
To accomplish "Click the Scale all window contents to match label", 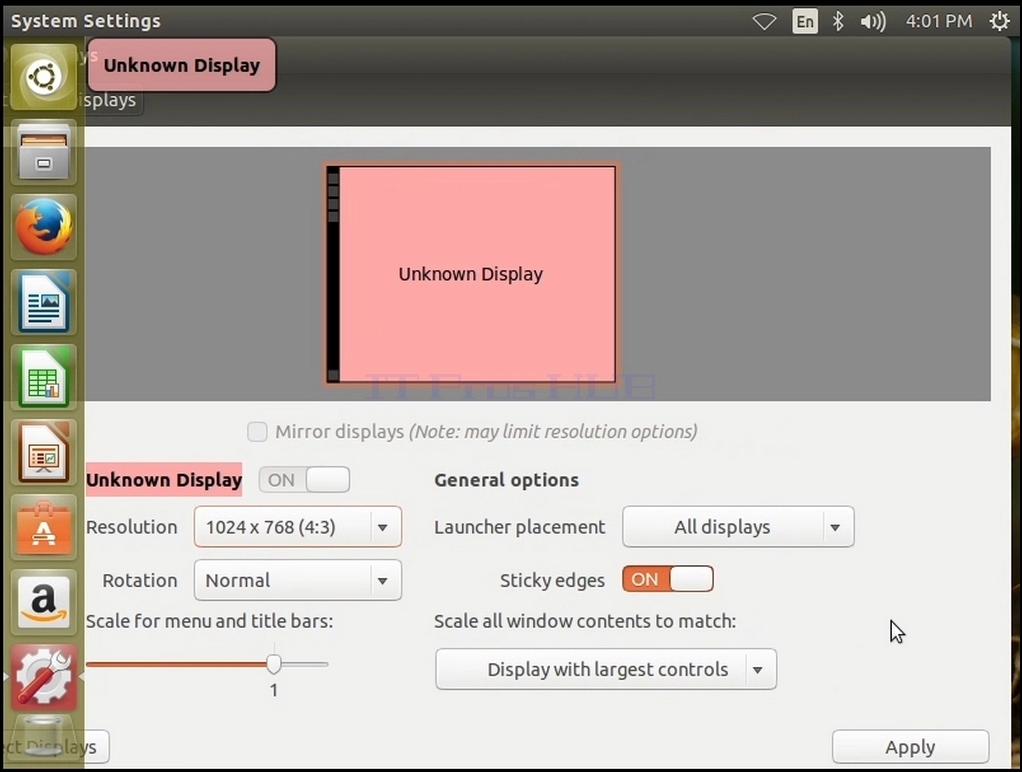I will (585, 621).
